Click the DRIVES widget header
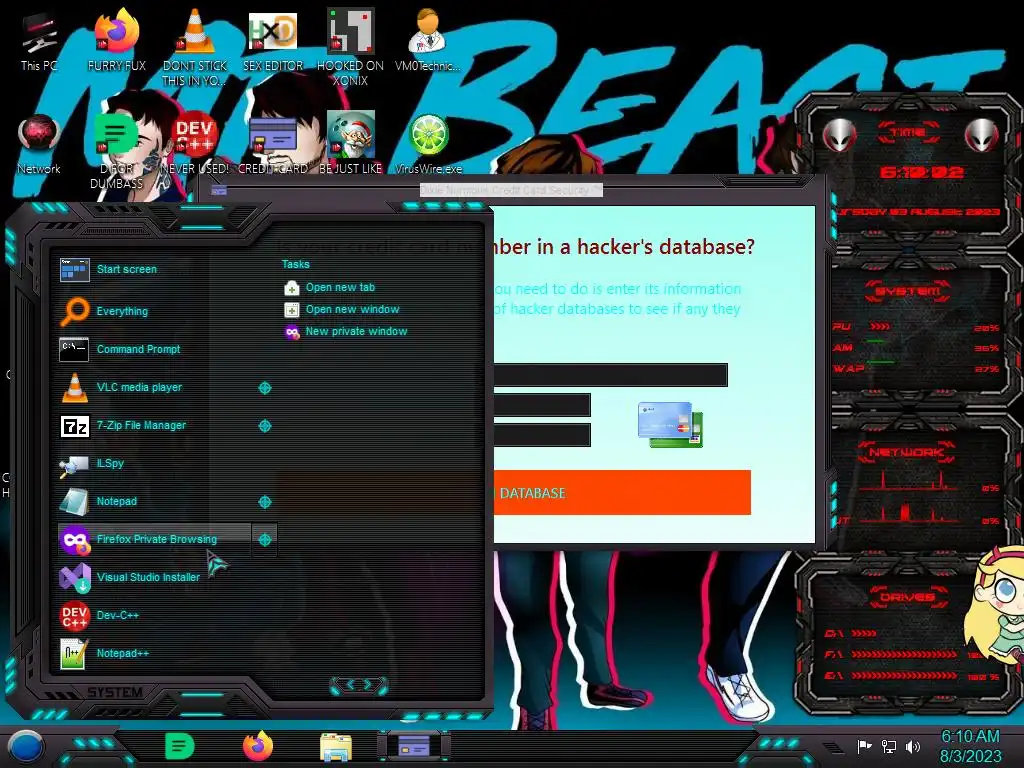Image resolution: width=1024 pixels, height=768 pixels. point(908,597)
